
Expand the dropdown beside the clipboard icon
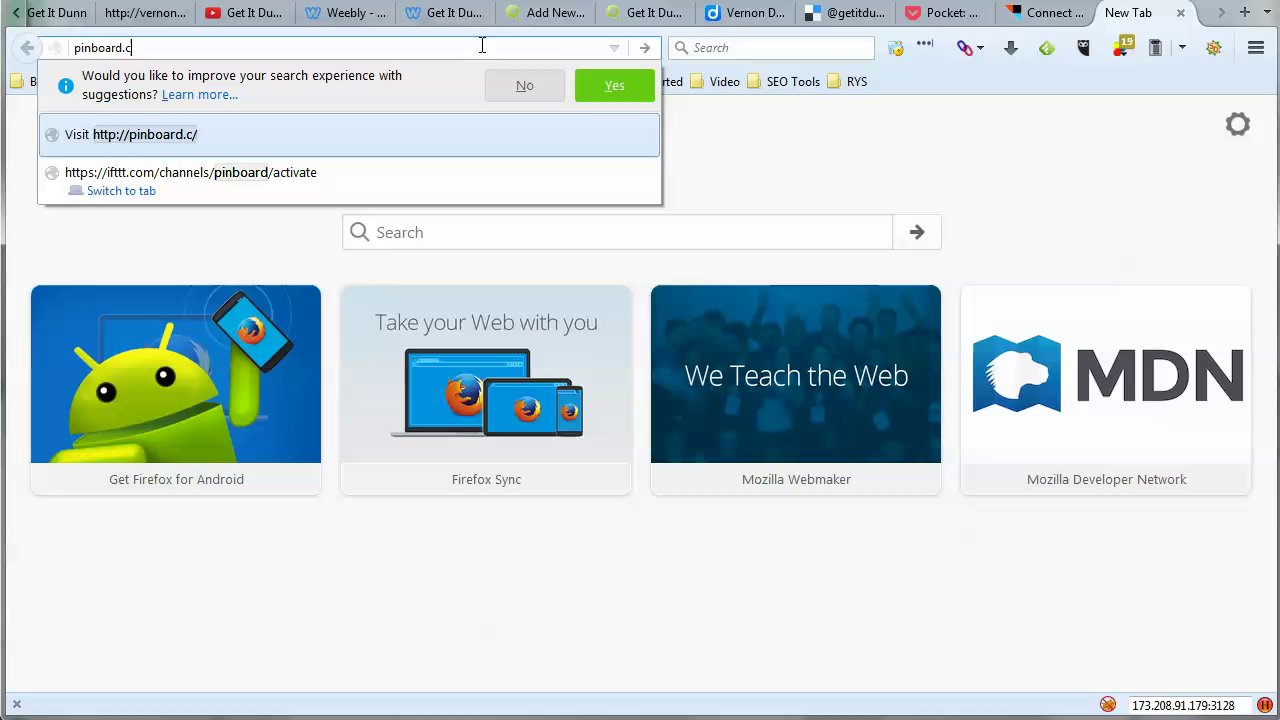point(1182,48)
